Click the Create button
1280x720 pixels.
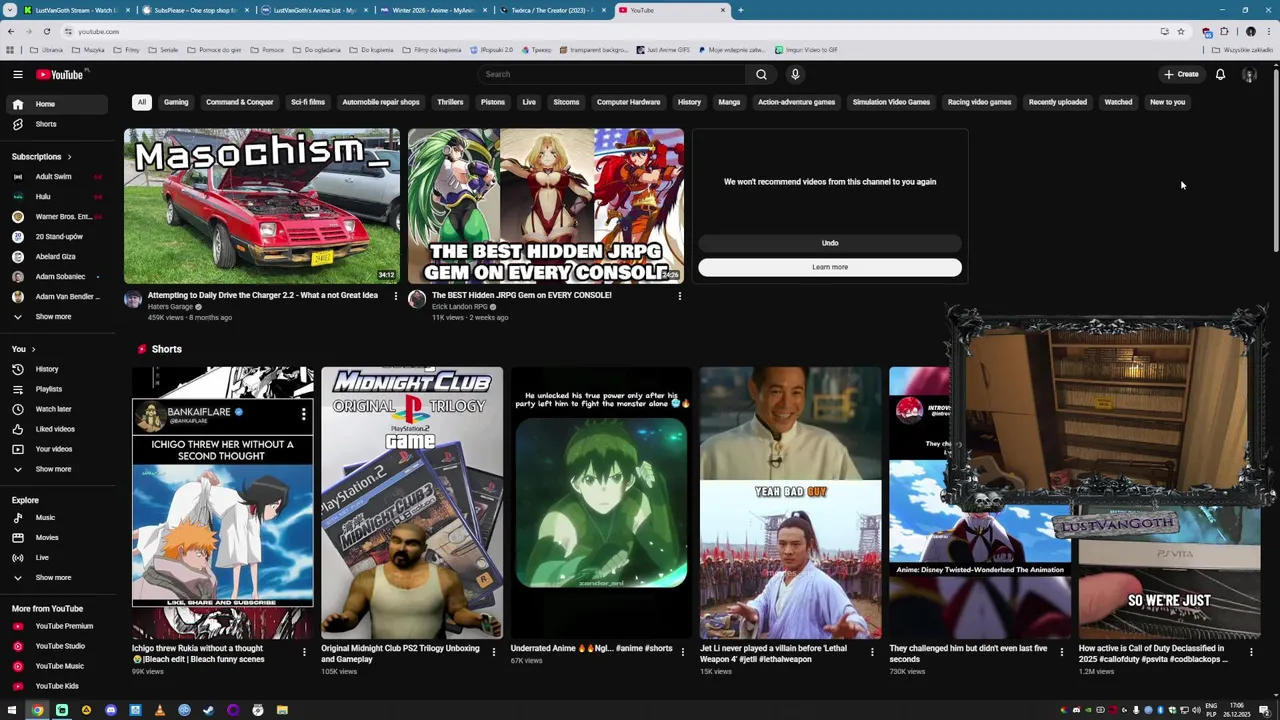[x=1181, y=74]
